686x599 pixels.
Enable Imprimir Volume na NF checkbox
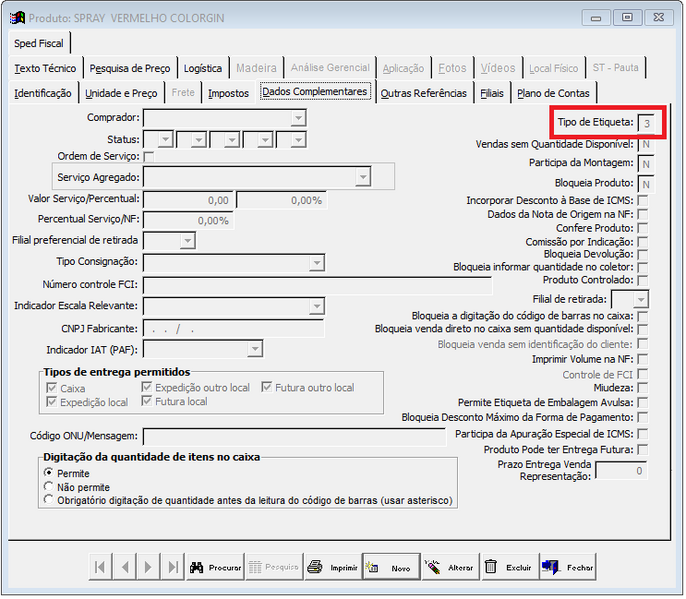point(643,359)
